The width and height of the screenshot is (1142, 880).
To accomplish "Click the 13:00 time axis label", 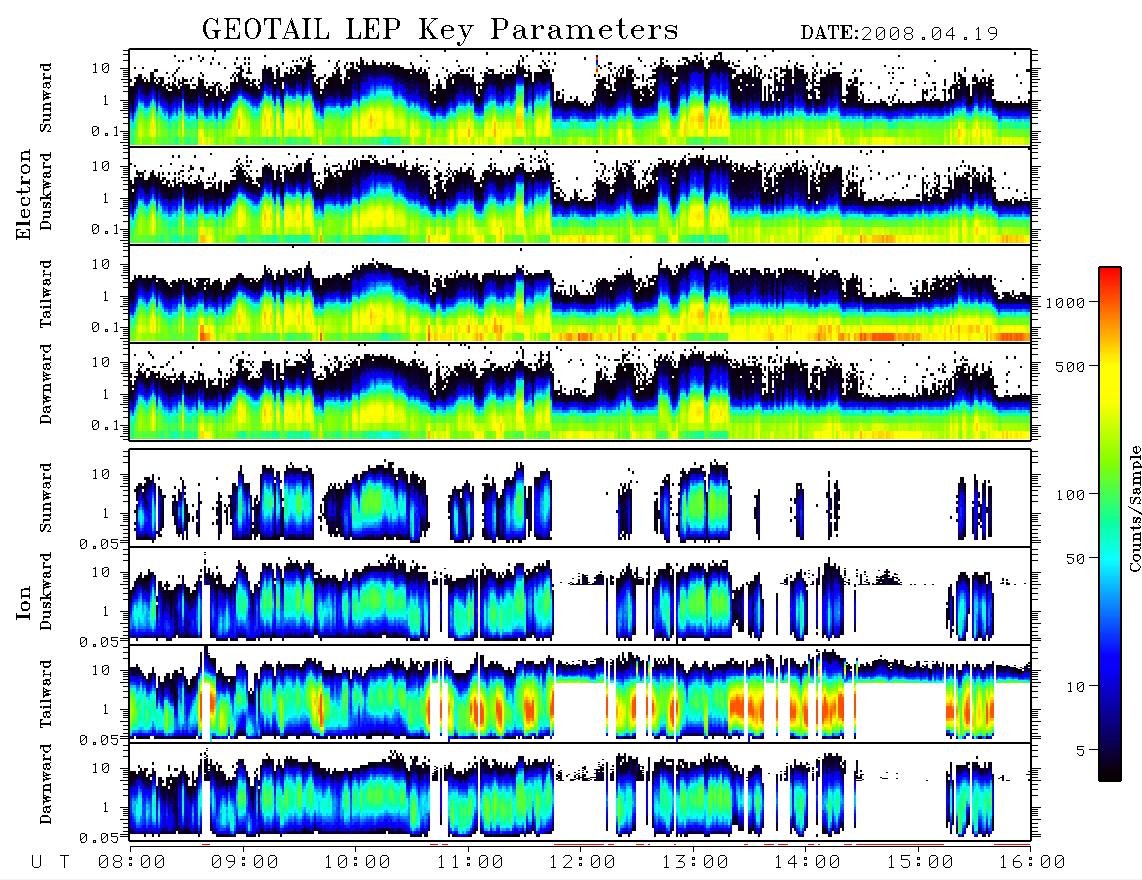I will click(695, 862).
